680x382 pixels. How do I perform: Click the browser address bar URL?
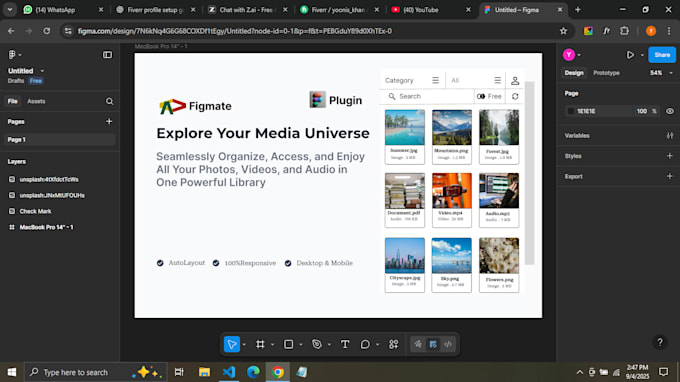click(235, 31)
